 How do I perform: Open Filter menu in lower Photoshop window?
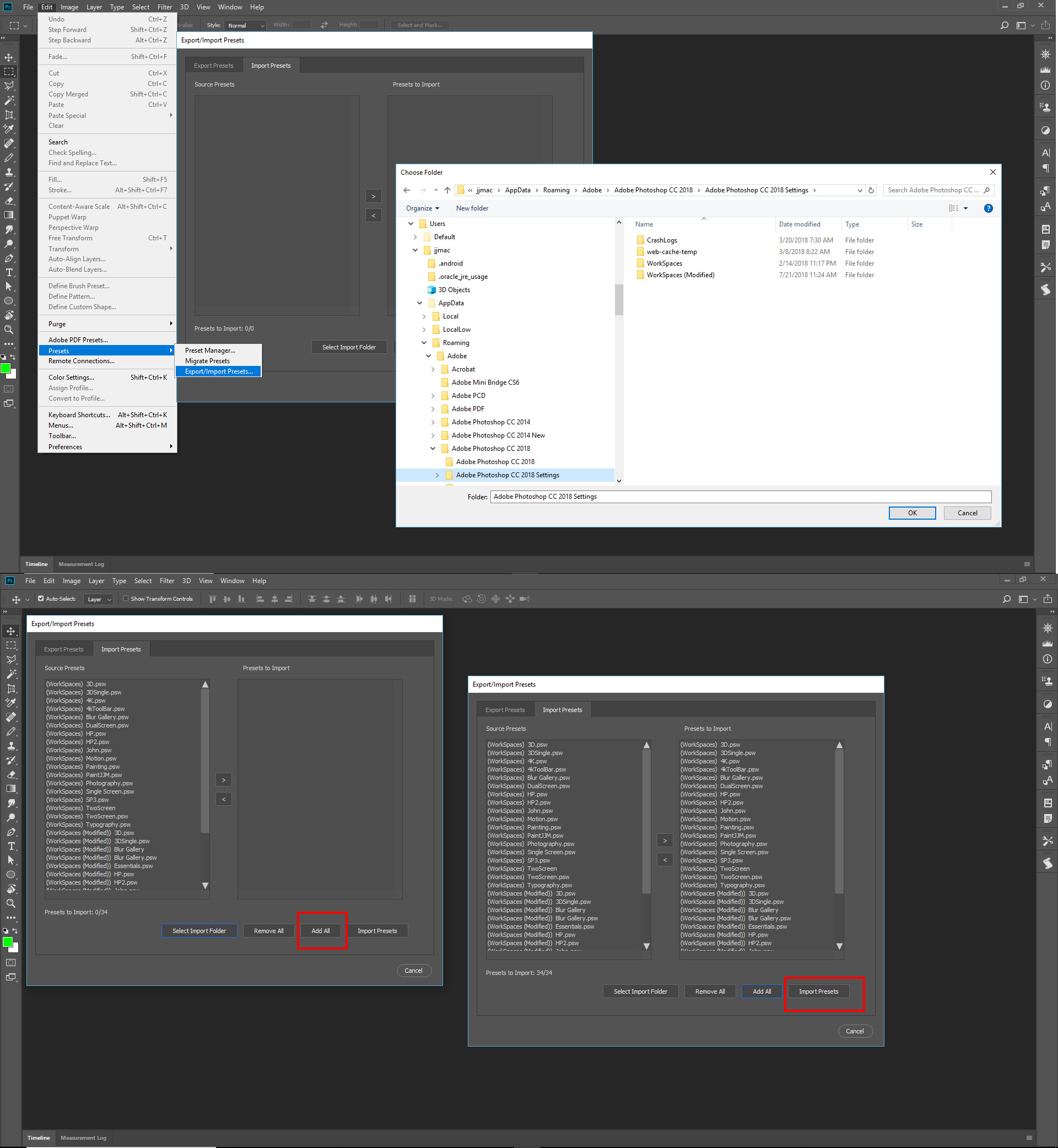[x=166, y=580]
